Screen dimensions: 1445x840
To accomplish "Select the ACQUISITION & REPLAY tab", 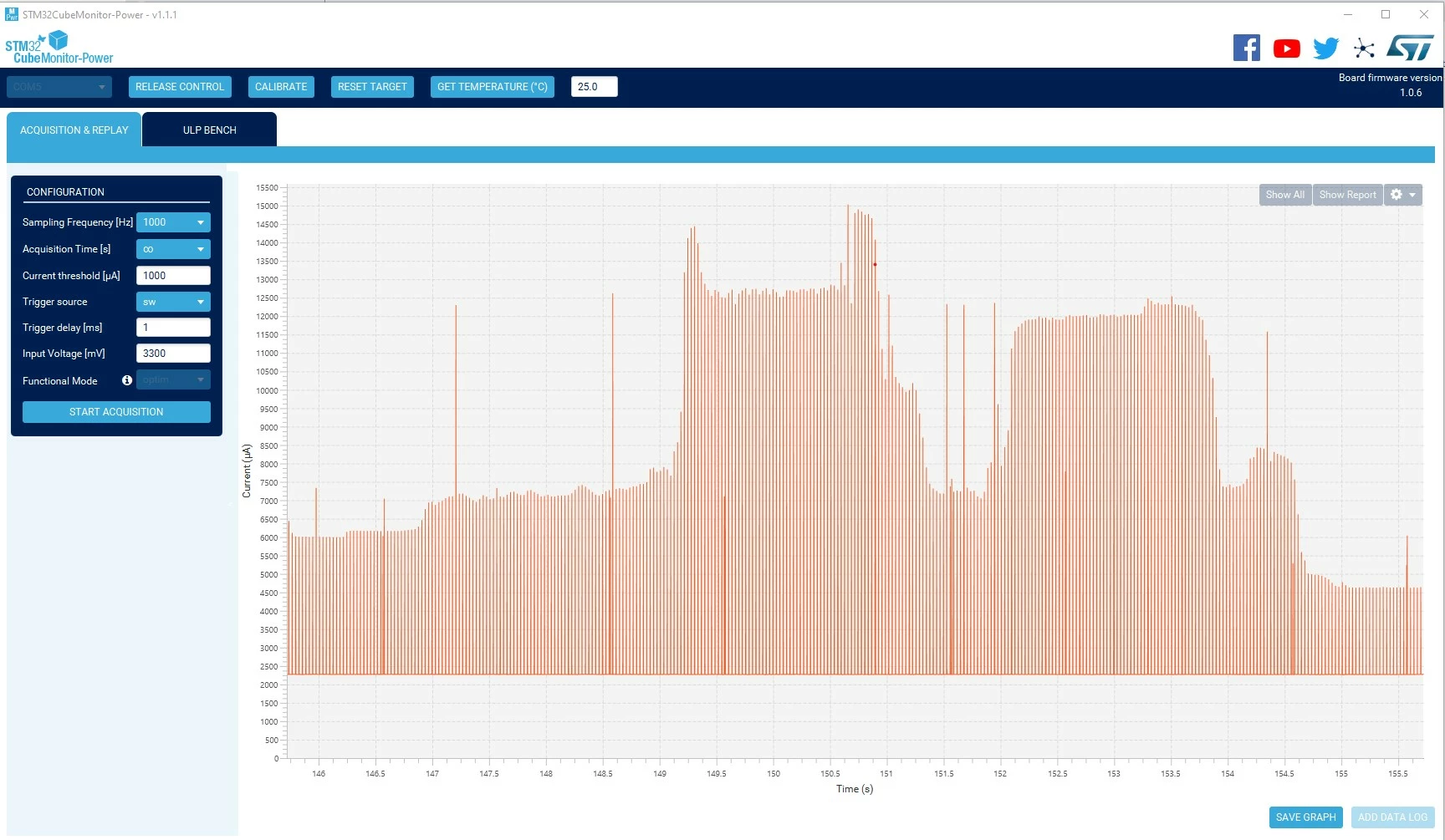I will pyautogui.click(x=74, y=130).
